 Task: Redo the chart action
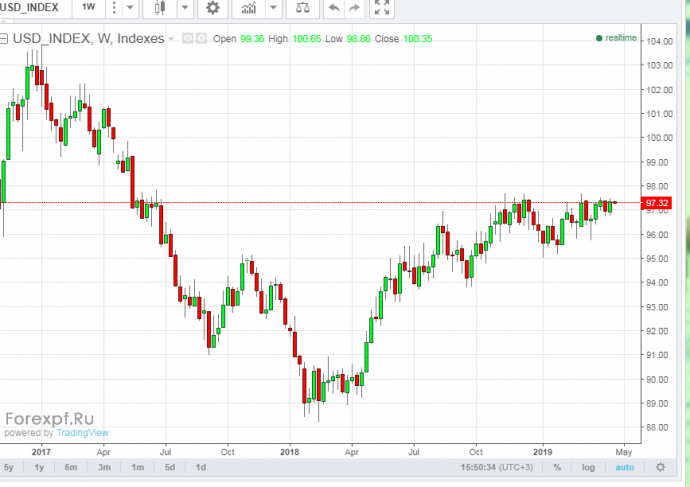click(x=353, y=8)
